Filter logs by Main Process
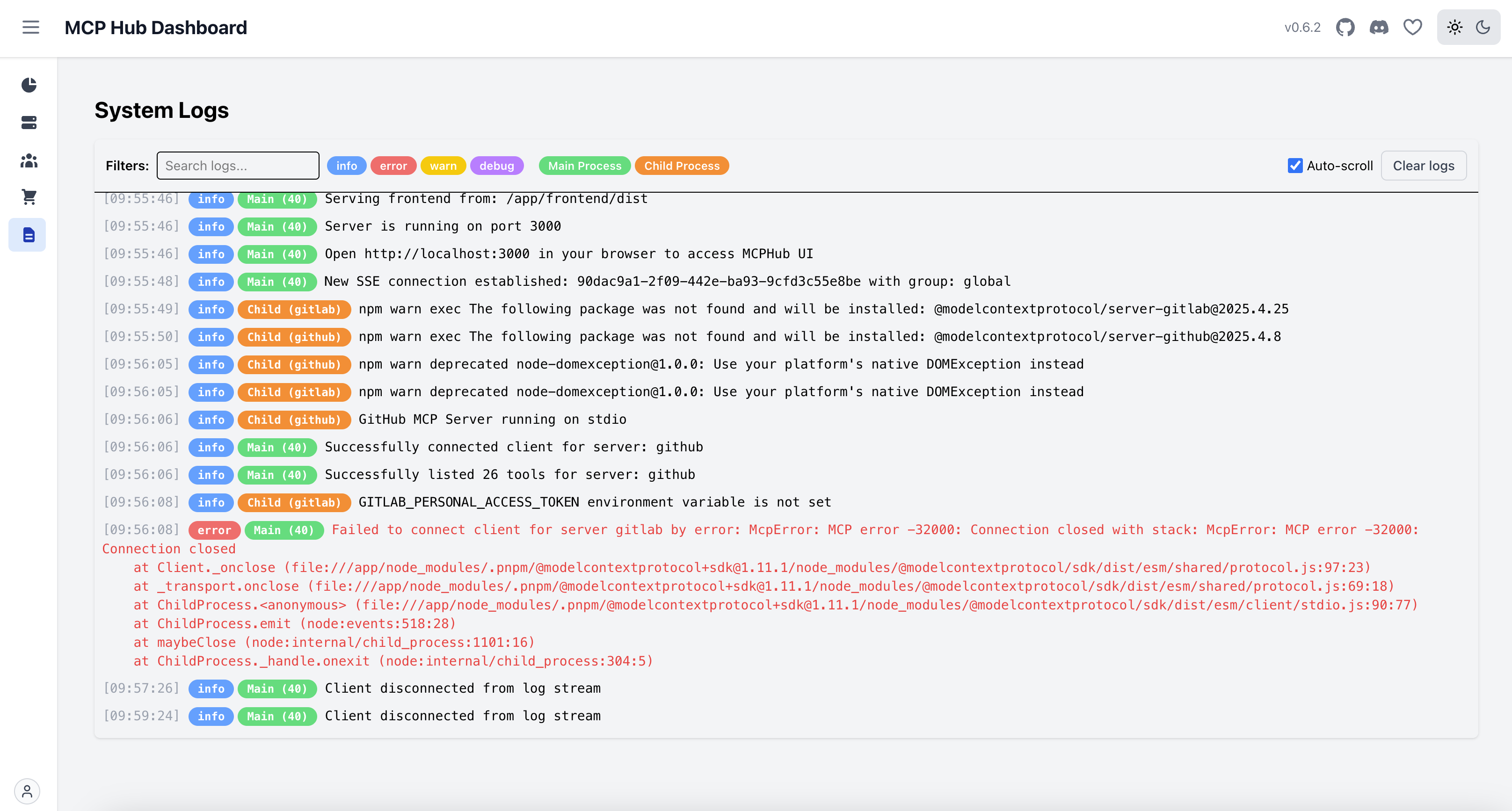Screen dimensions: 1512x811 [584, 166]
